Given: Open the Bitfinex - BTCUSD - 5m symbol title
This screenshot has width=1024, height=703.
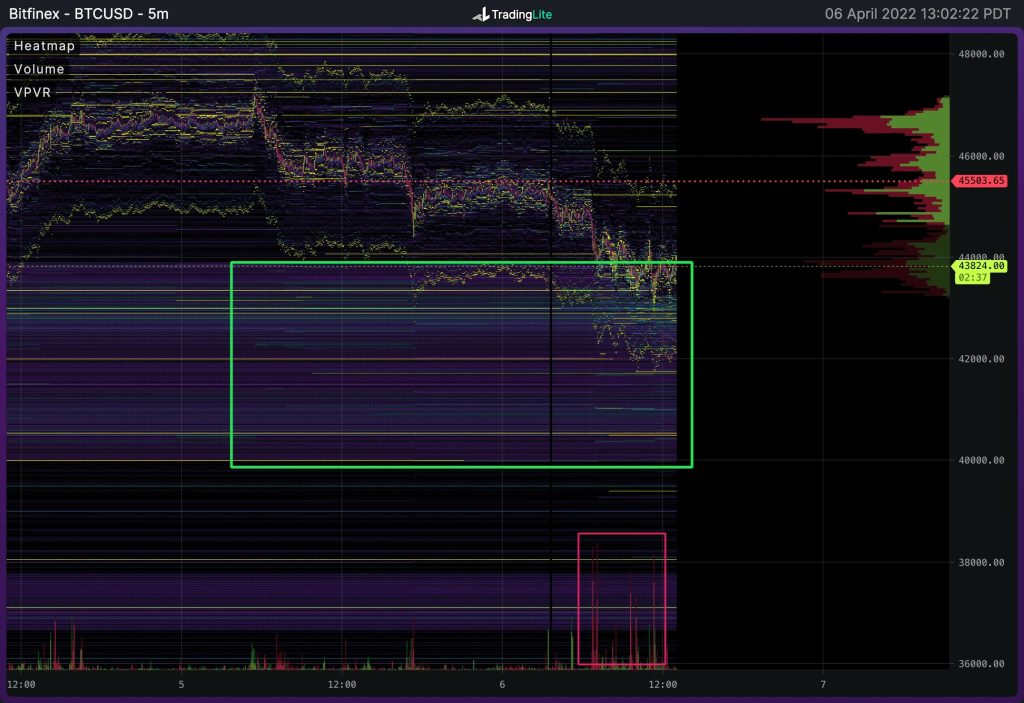Looking at the screenshot, I should pyautogui.click(x=88, y=14).
